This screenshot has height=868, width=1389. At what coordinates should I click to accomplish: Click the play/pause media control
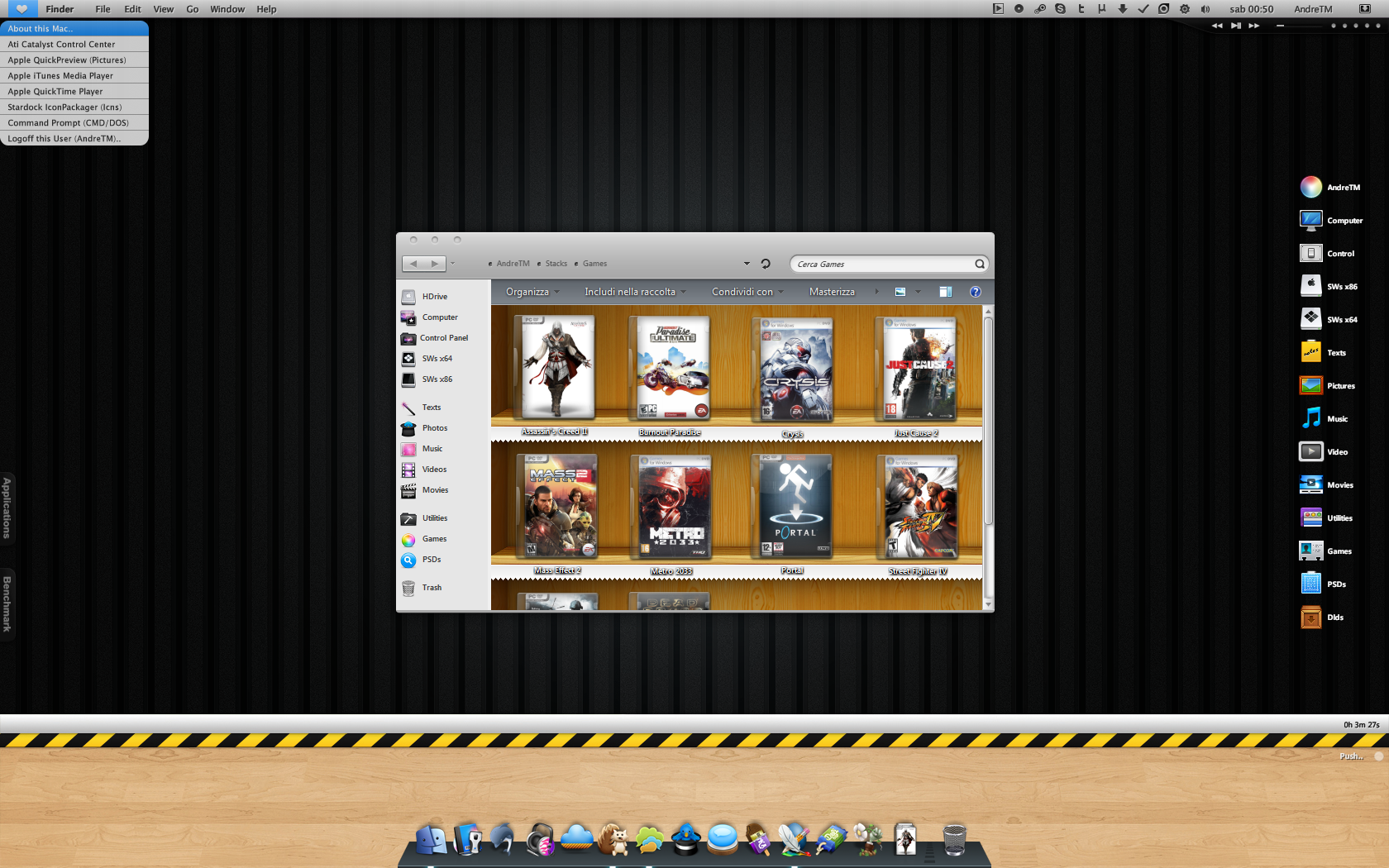(1235, 26)
